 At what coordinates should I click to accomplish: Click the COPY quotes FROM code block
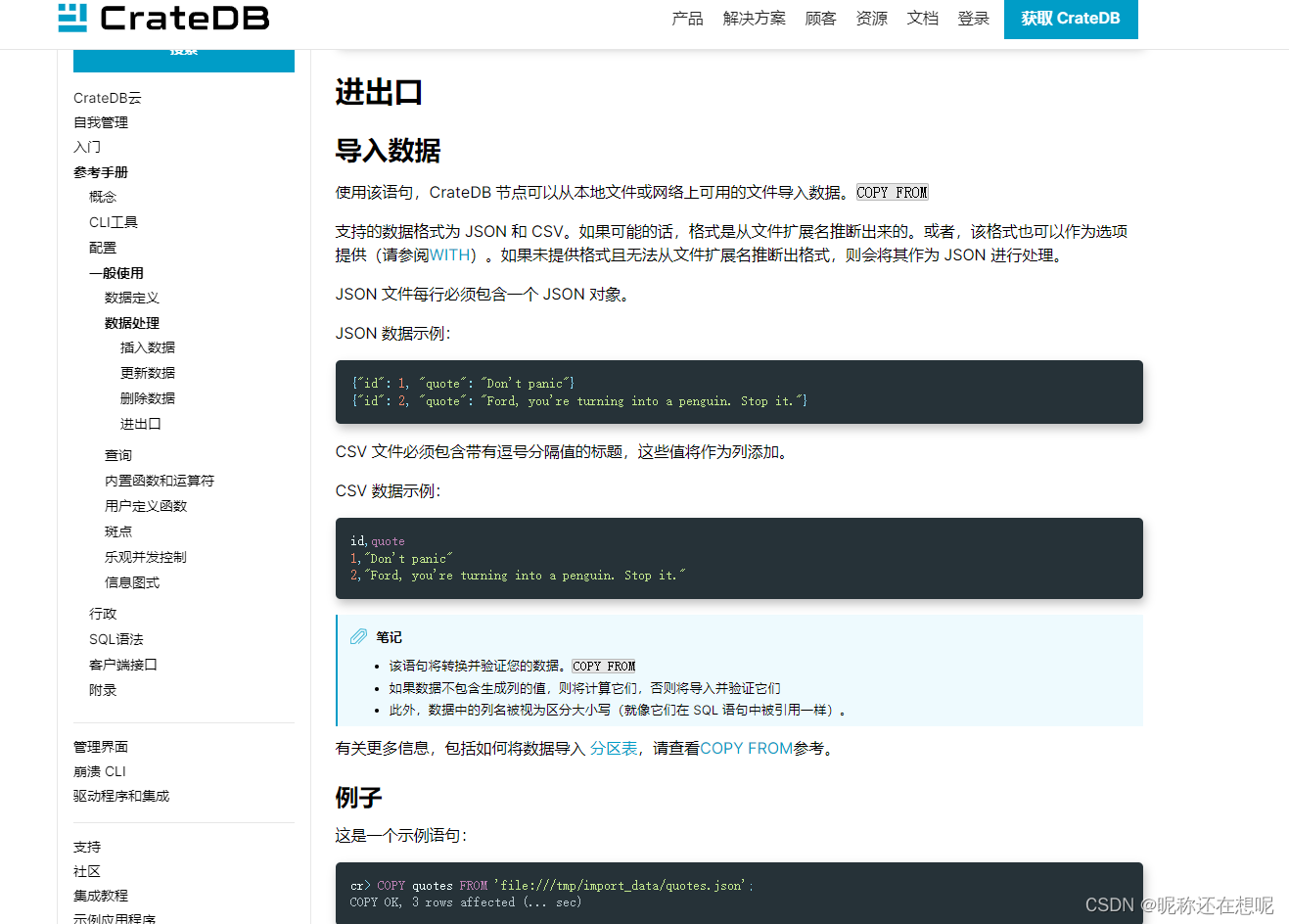(x=739, y=893)
